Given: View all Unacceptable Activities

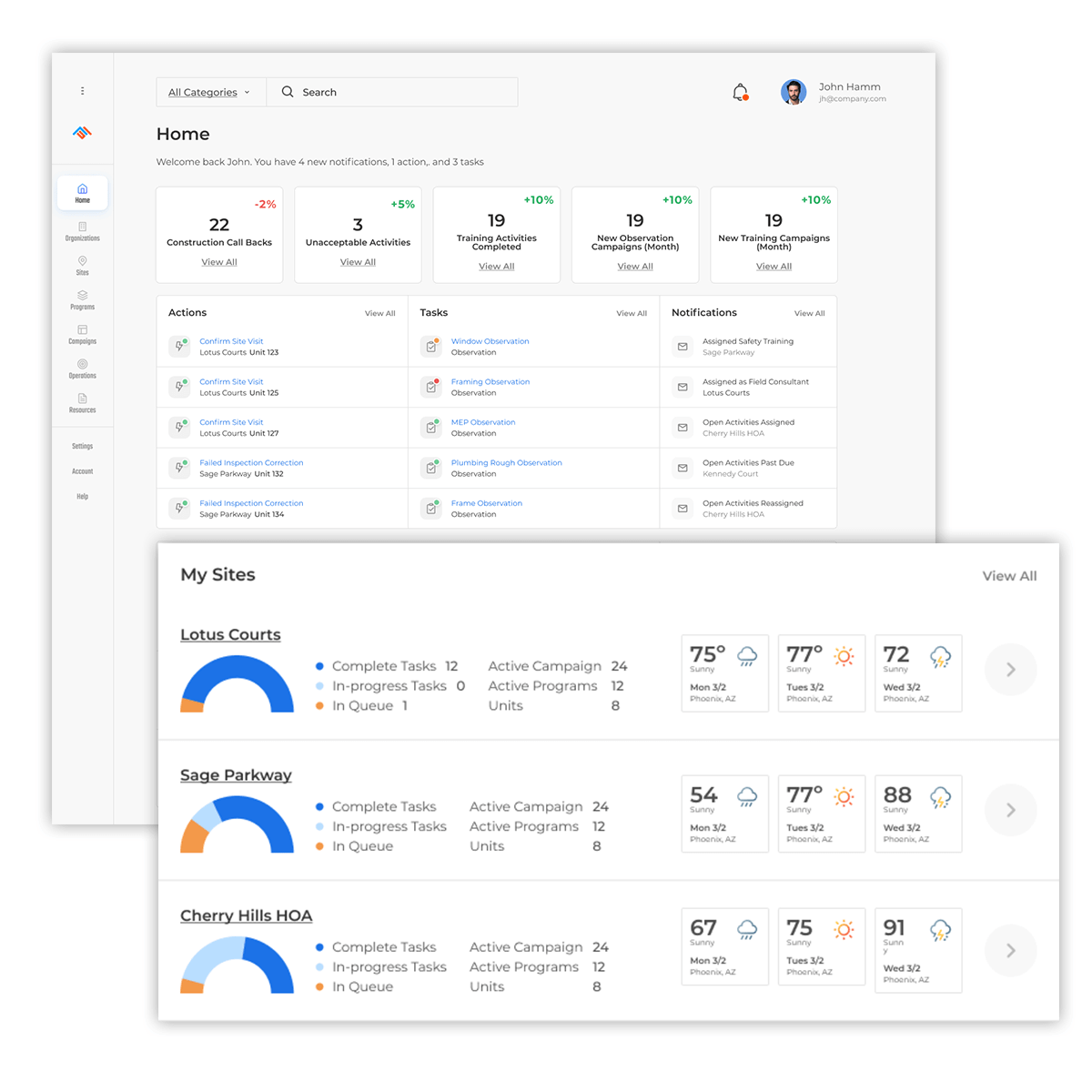Looking at the screenshot, I should coord(358,262).
